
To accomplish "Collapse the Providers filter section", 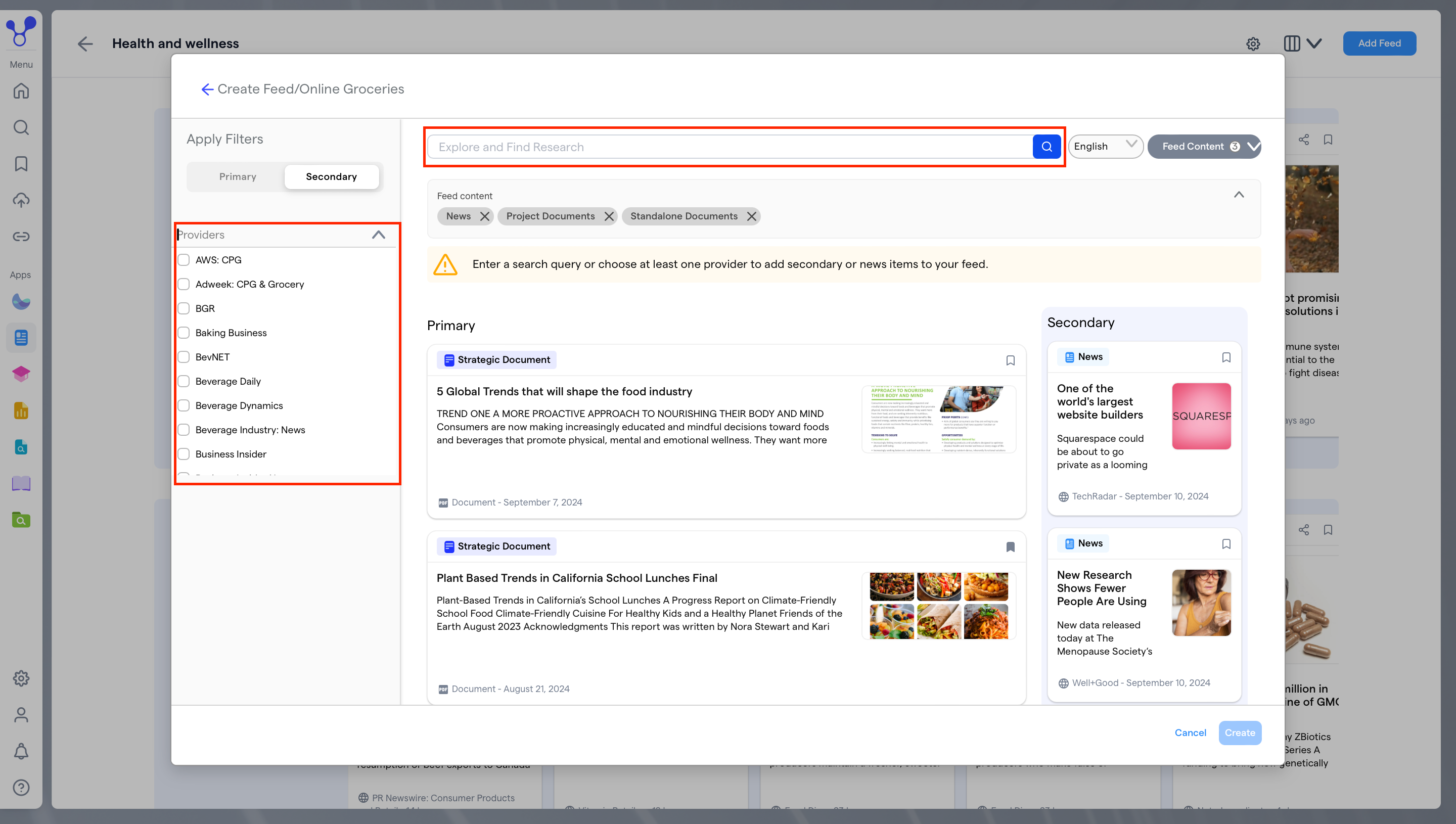I will click(x=379, y=234).
